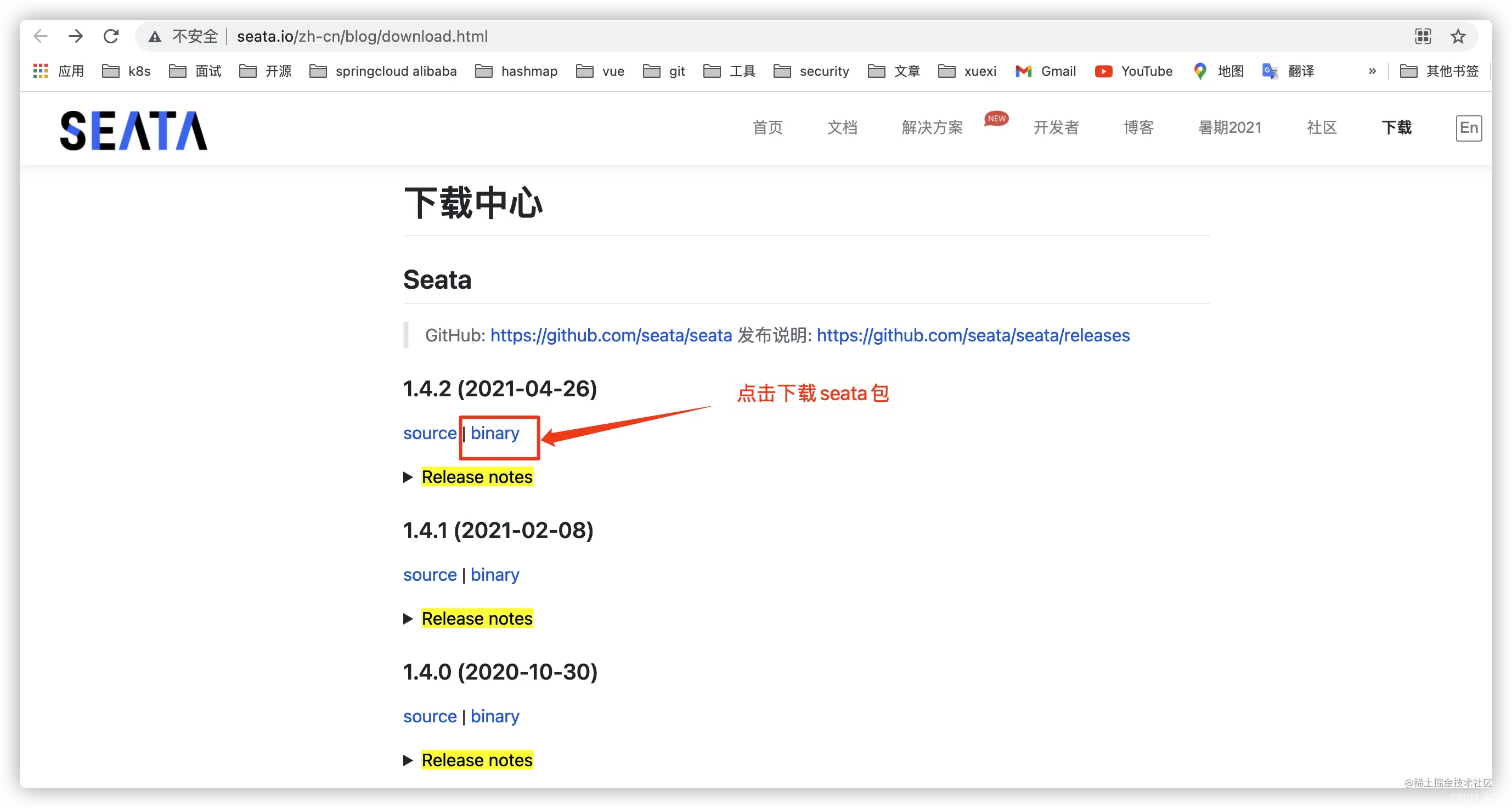Download the 1.4.0 binary package
1512x808 pixels.
[495, 716]
